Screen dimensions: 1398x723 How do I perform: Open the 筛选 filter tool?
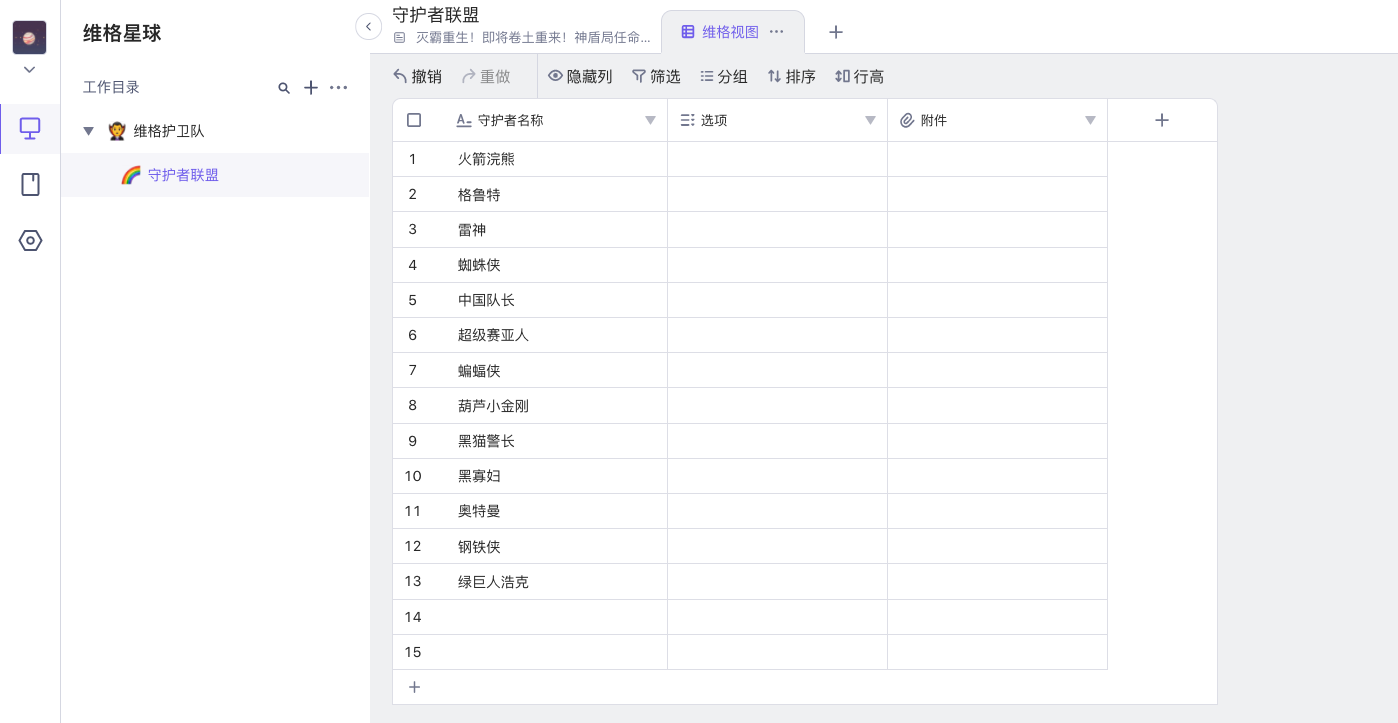(656, 76)
